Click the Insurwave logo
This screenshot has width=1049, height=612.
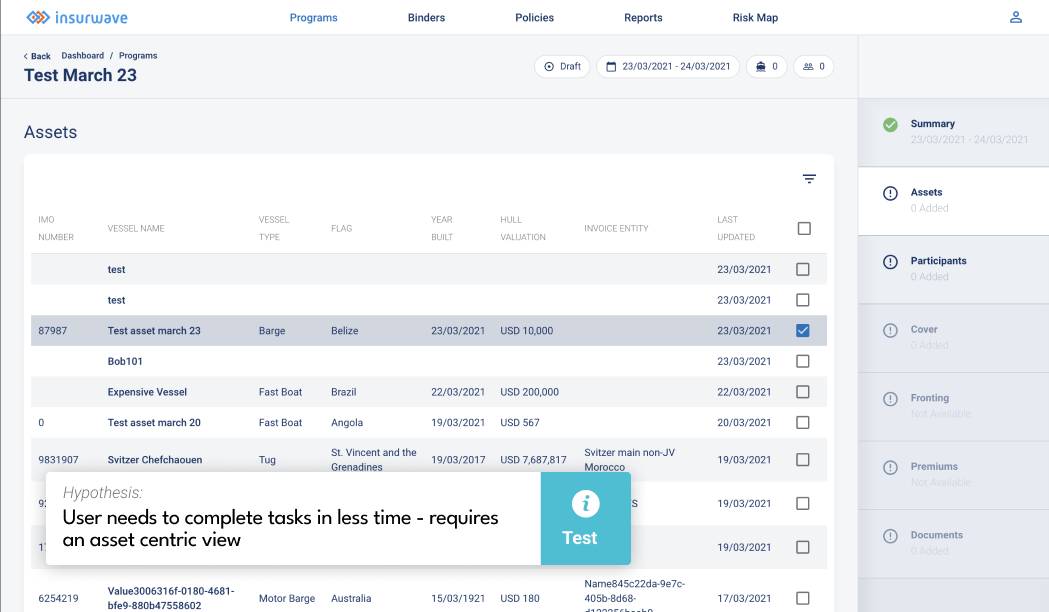click(76, 18)
